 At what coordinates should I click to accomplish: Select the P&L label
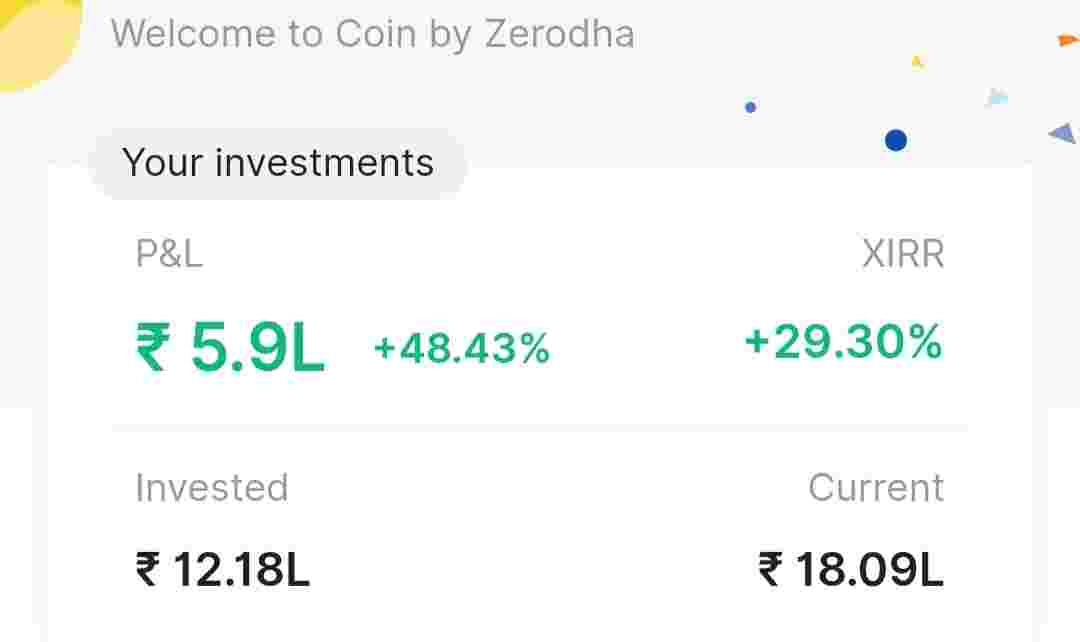169,254
